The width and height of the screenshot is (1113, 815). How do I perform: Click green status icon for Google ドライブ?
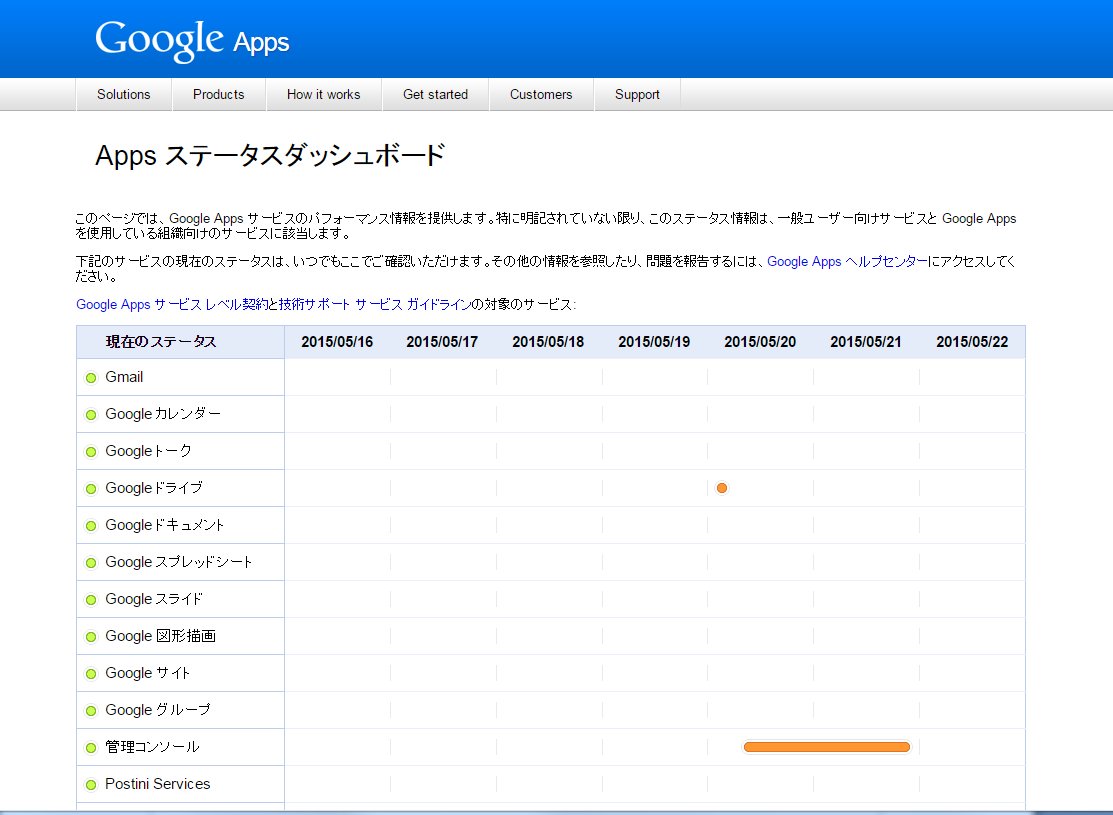91,488
